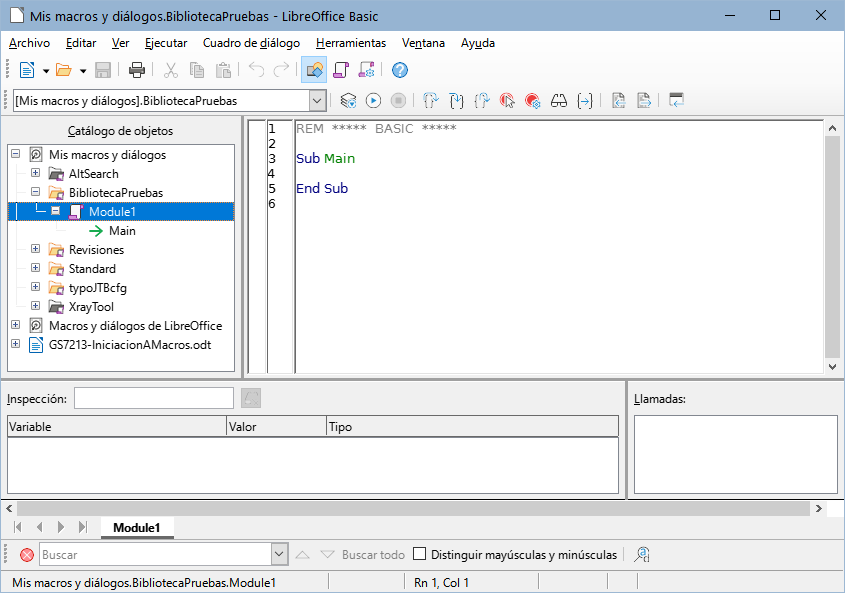The width and height of the screenshot is (845, 593).
Task: Run the macro with play icon
Action: (373, 101)
